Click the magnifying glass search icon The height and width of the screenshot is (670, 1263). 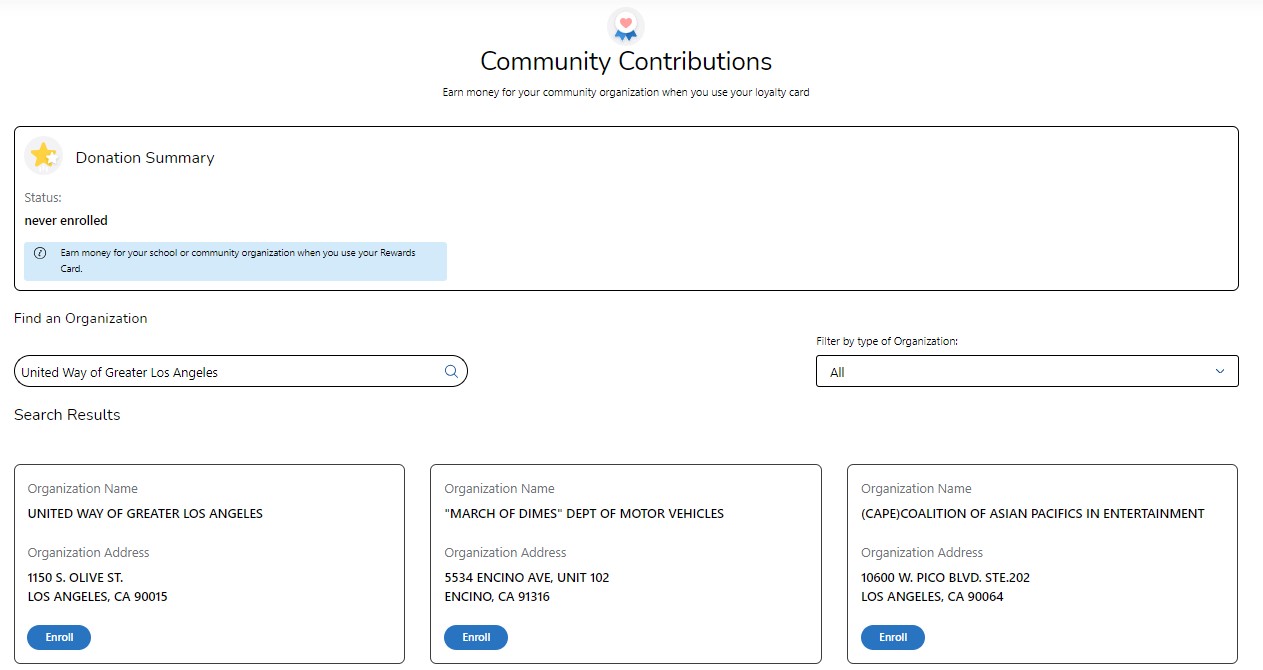pyautogui.click(x=451, y=371)
